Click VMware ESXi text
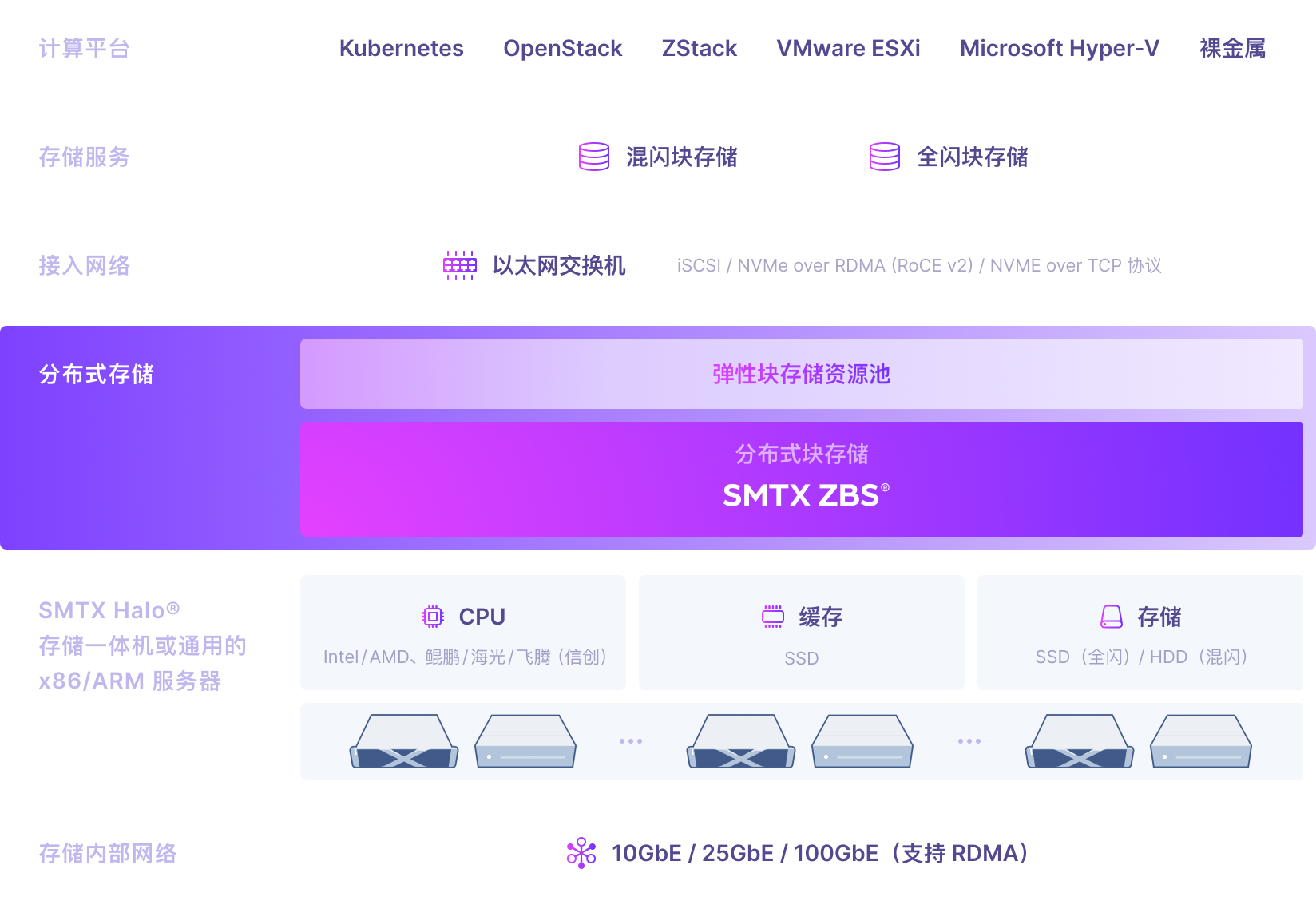The height and width of the screenshot is (901, 1316). (x=848, y=48)
